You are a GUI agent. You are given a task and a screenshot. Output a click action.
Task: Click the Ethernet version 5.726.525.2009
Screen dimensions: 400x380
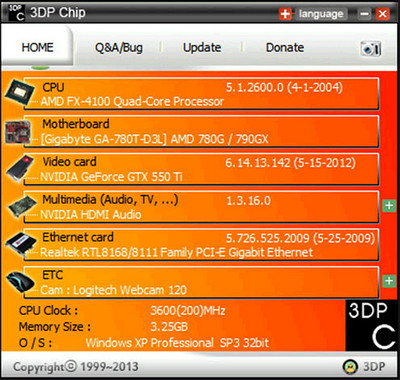pyautogui.click(x=300, y=238)
